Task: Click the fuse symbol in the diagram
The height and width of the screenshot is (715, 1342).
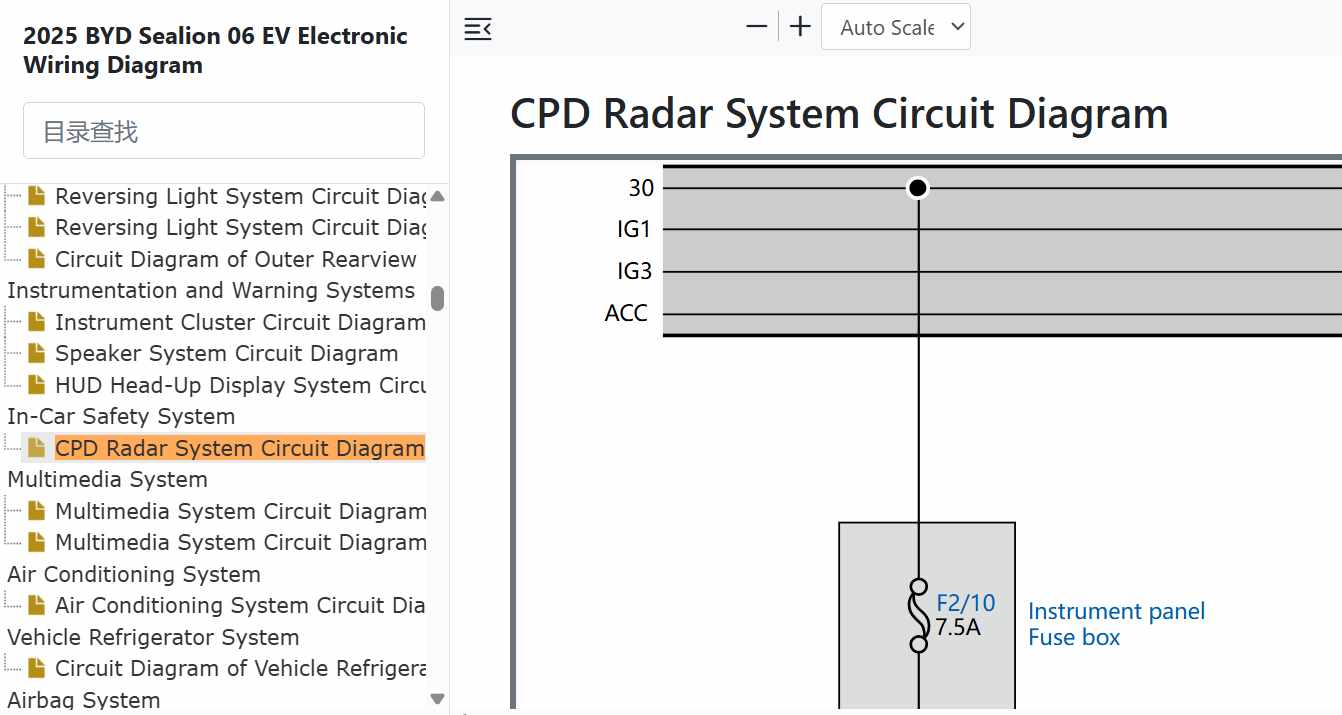Action: (918, 615)
